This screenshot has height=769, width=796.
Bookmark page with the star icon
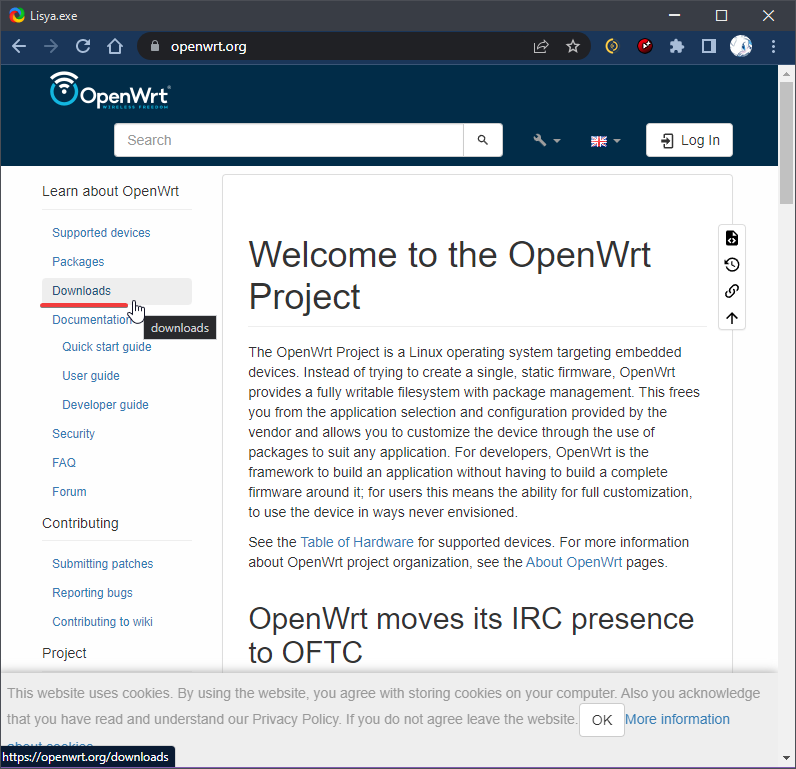(x=573, y=47)
